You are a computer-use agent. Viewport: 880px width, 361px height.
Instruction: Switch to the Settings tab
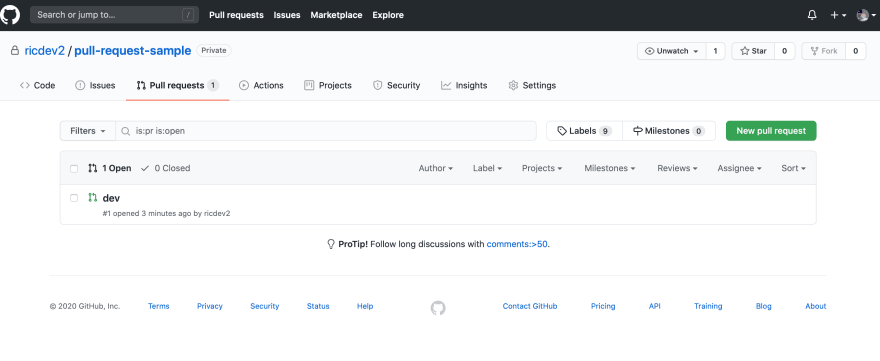tap(532, 85)
